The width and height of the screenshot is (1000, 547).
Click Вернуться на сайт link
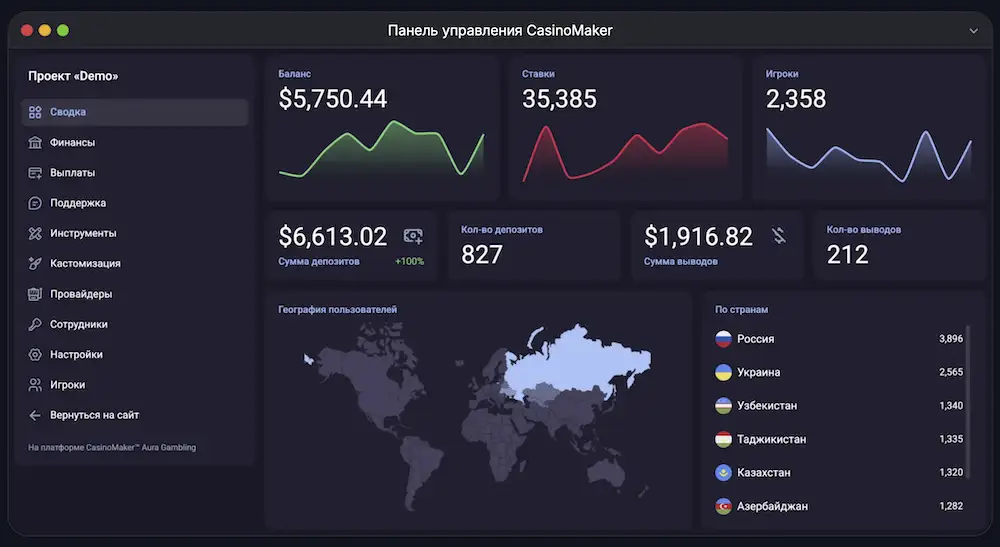click(94, 415)
